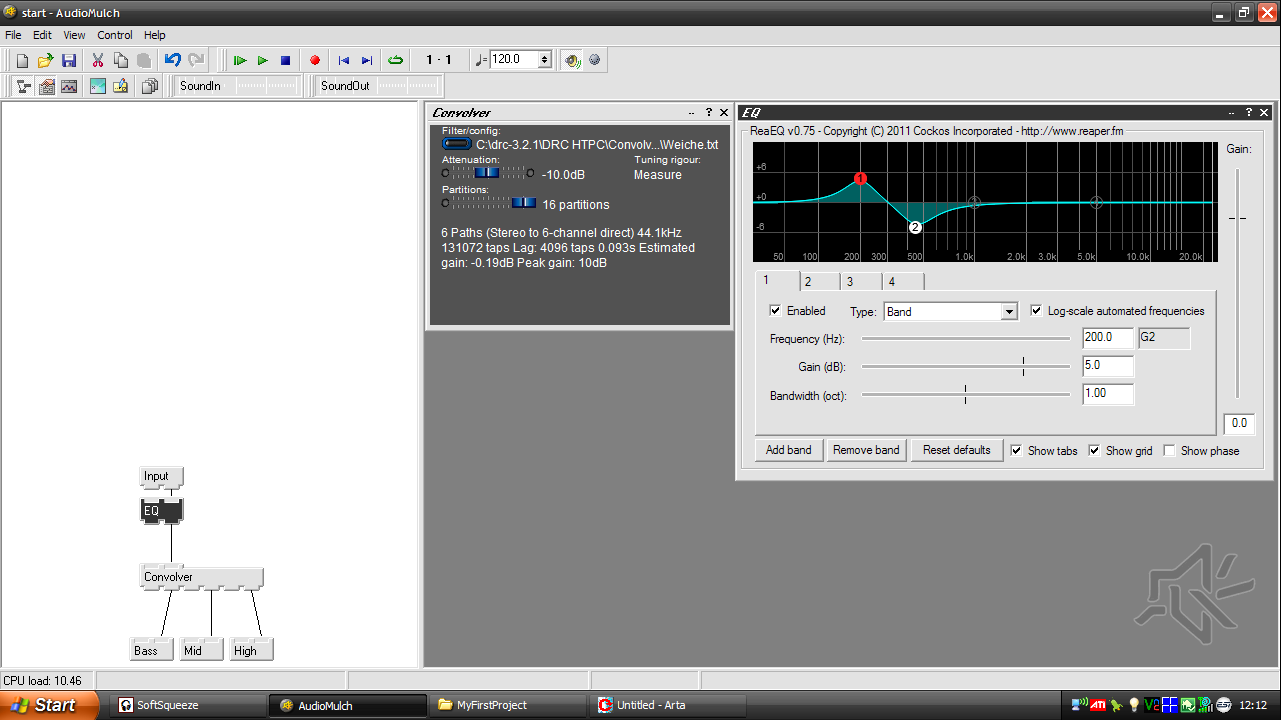Click the Add band button
This screenshot has width=1281, height=720.
point(789,450)
